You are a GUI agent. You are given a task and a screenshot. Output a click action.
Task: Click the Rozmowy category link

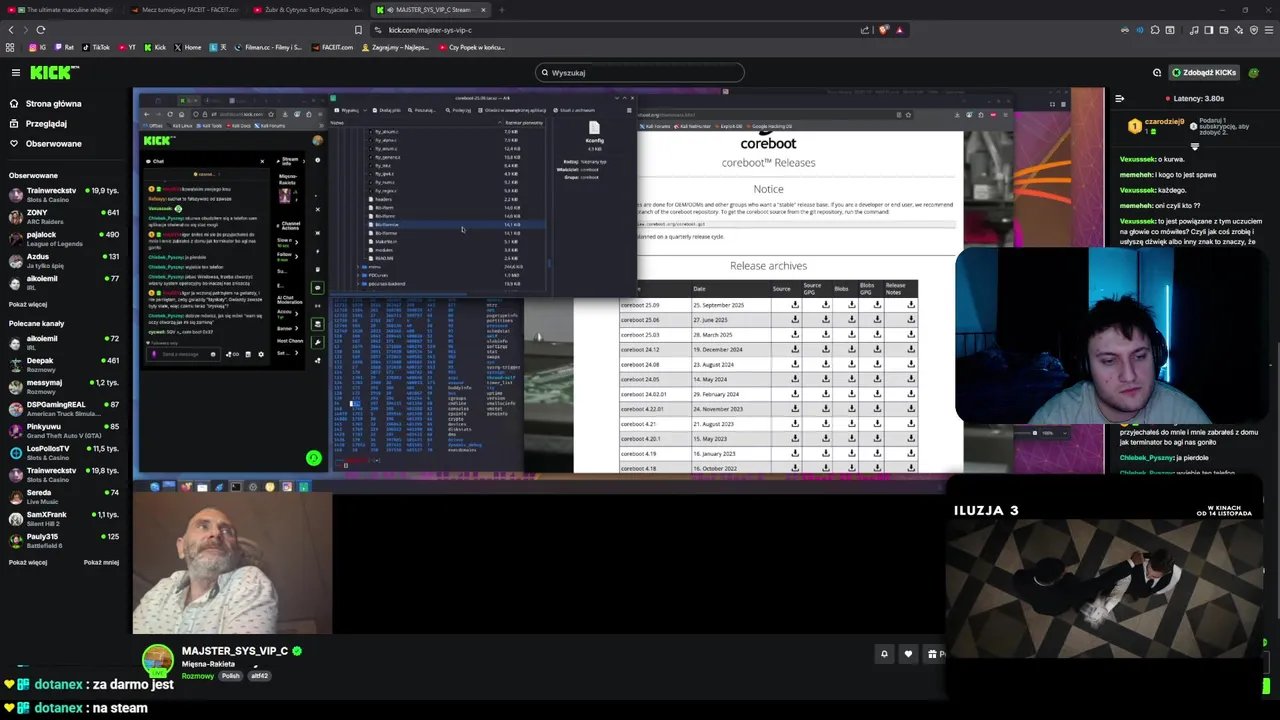pyautogui.click(x=198, y=676)
